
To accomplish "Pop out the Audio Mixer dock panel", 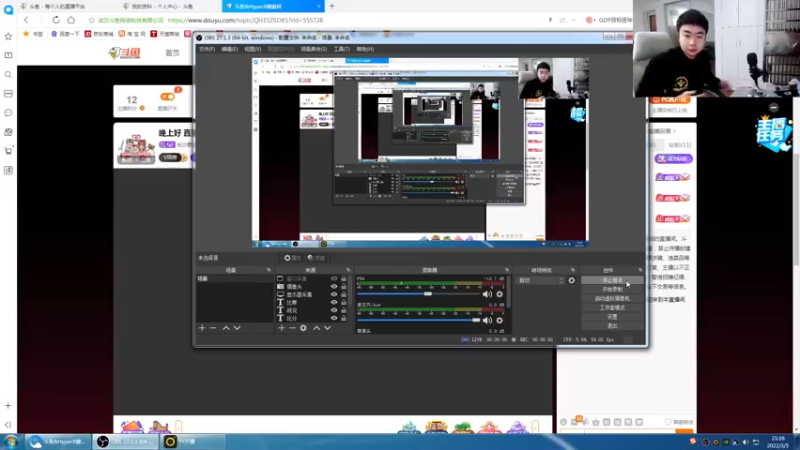I will pos(507,270).
